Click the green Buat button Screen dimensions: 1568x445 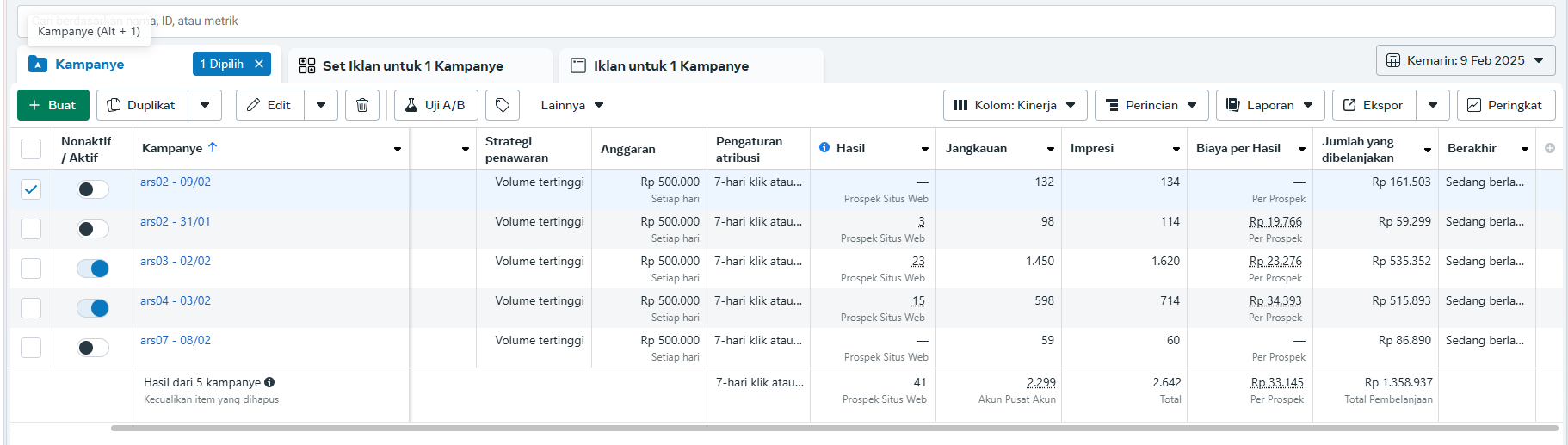[x=53, y=105]
